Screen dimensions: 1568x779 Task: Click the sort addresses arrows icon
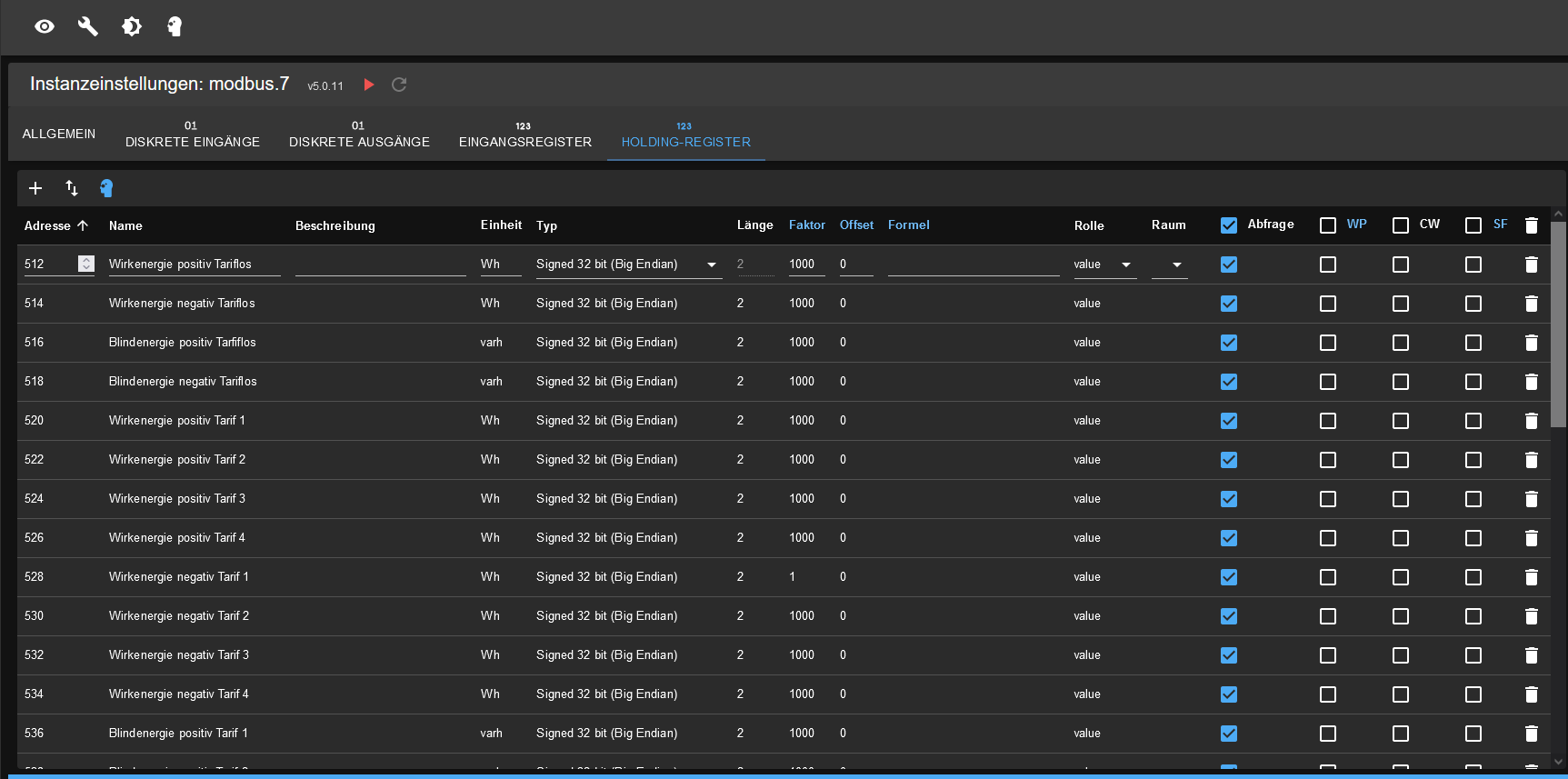(72, 188)
